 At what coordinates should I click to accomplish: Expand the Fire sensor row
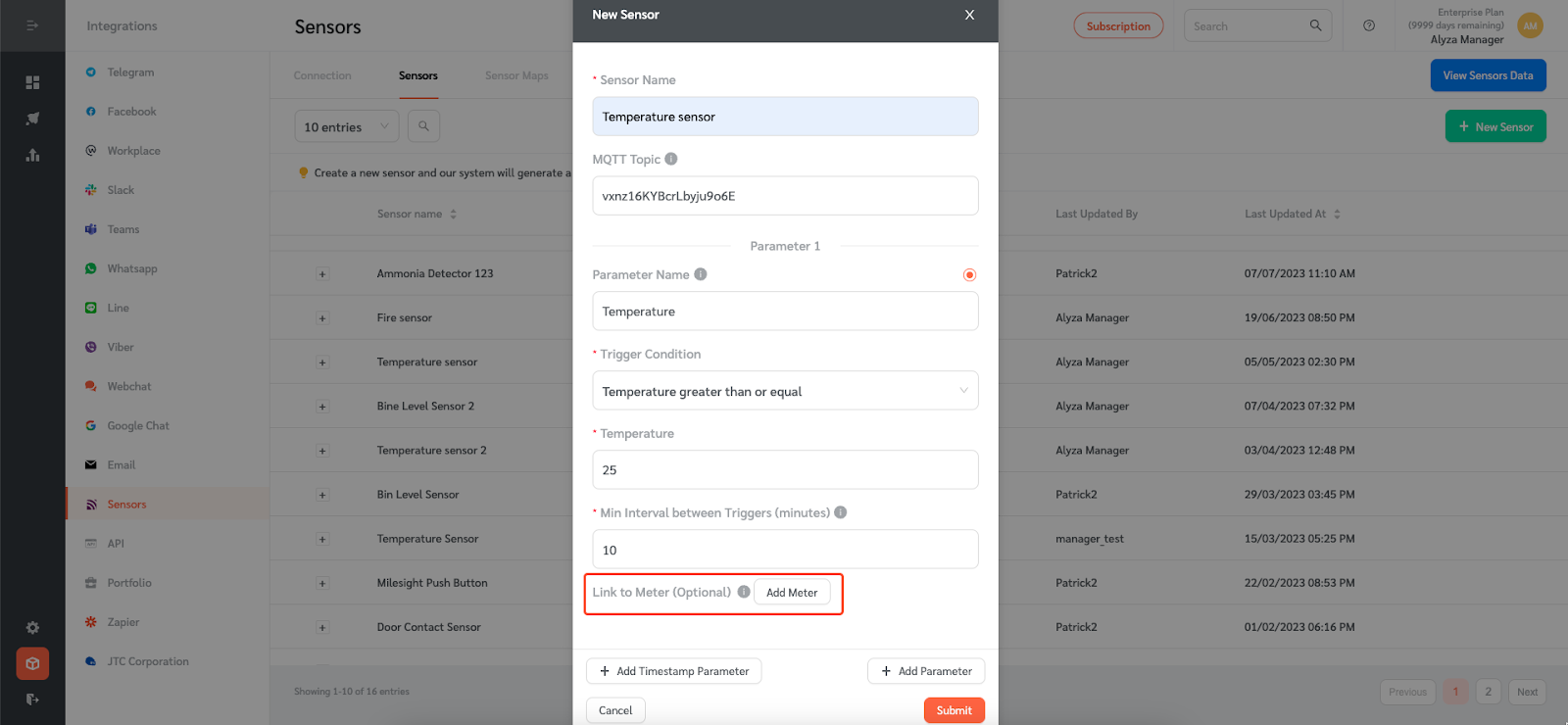(x=321, y=318)
